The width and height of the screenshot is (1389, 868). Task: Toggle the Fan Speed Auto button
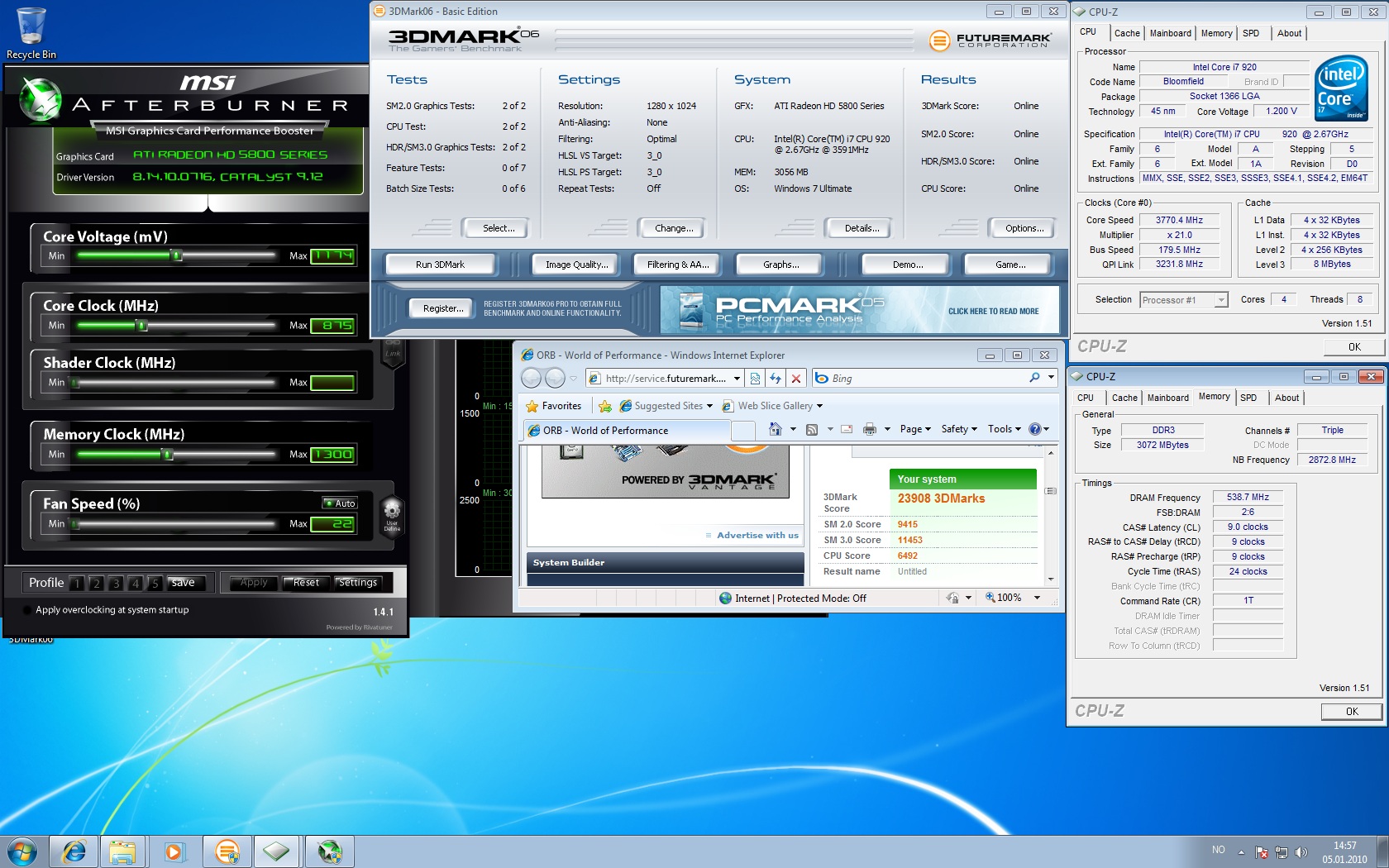tap(340, 503)
